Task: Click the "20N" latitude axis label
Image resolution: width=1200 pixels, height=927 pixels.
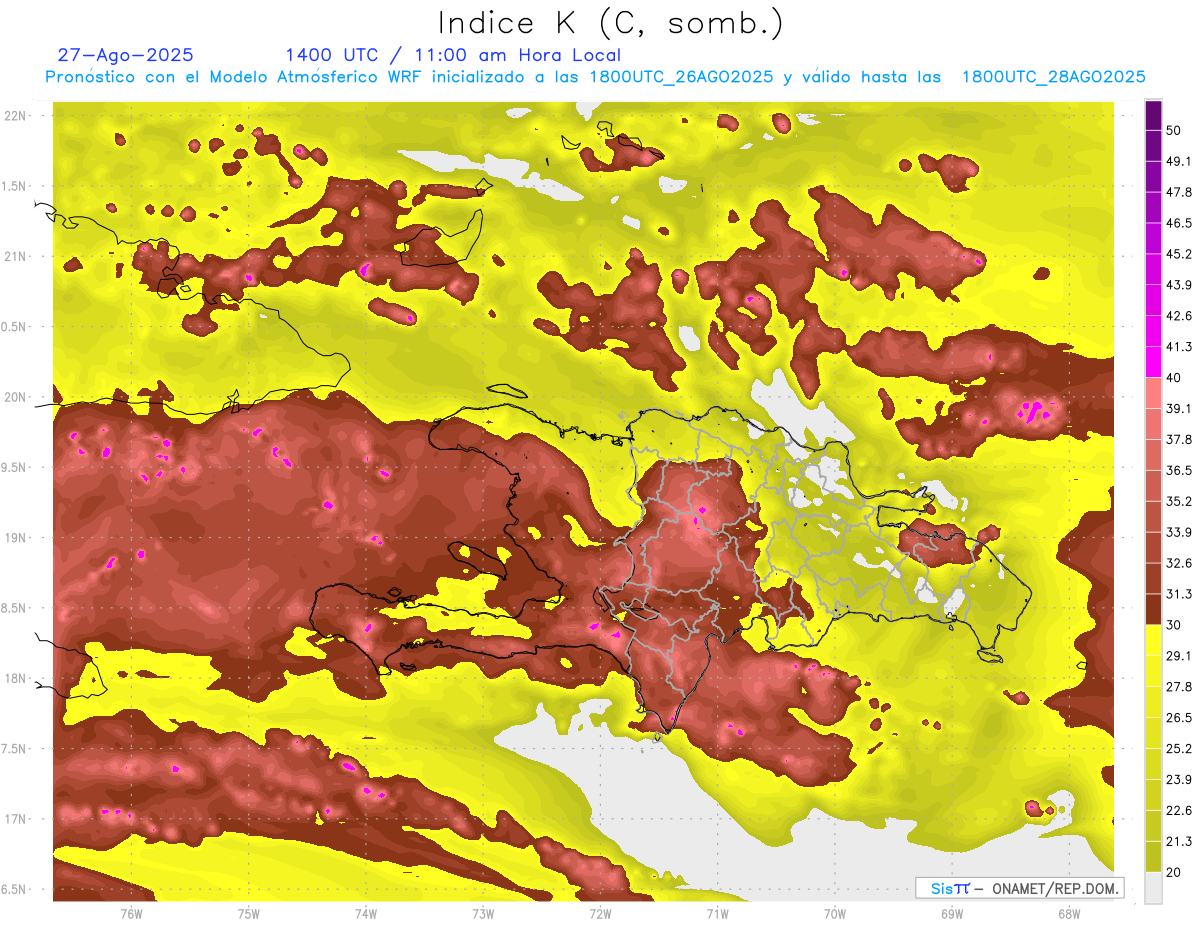Action: (16, 397)
